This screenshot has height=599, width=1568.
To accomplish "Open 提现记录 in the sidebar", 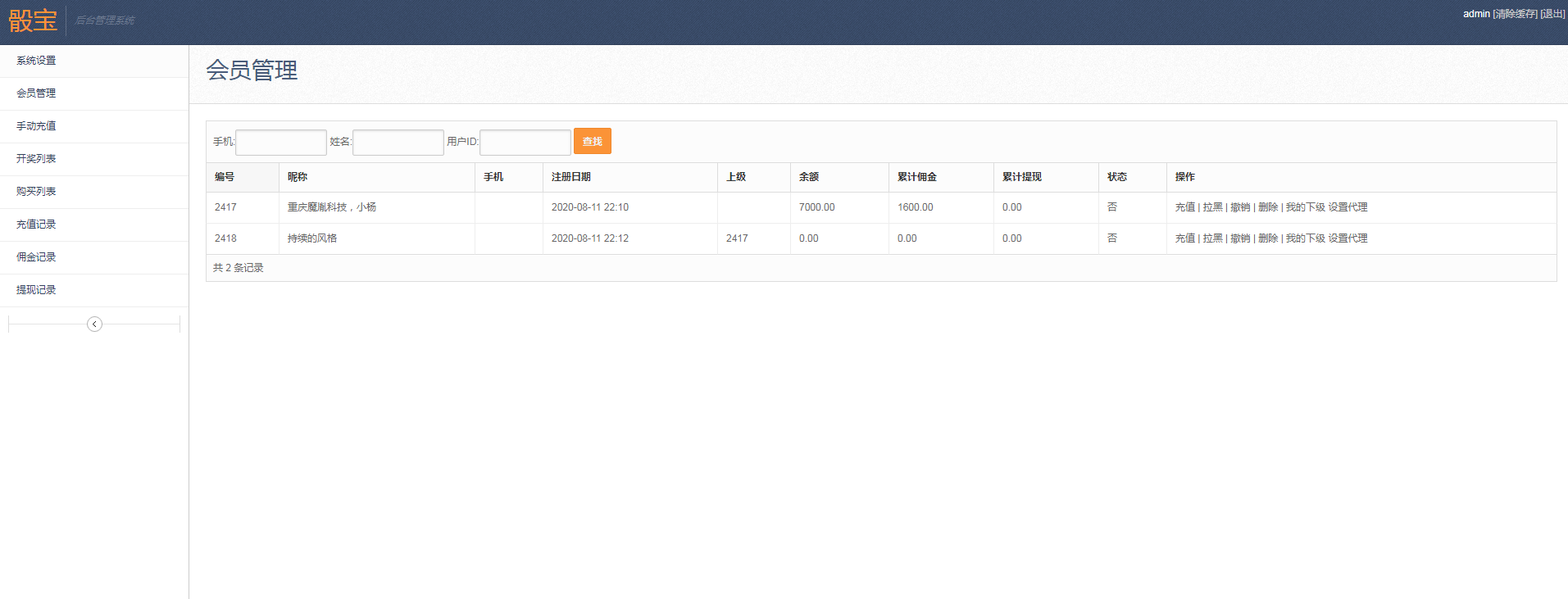I will coord(36,290).
